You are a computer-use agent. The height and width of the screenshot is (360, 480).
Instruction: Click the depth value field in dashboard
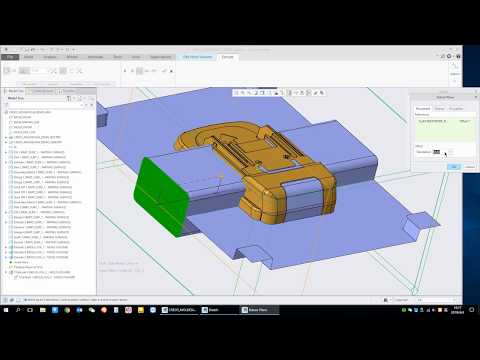pyautogui.click(x=39, y=71)
